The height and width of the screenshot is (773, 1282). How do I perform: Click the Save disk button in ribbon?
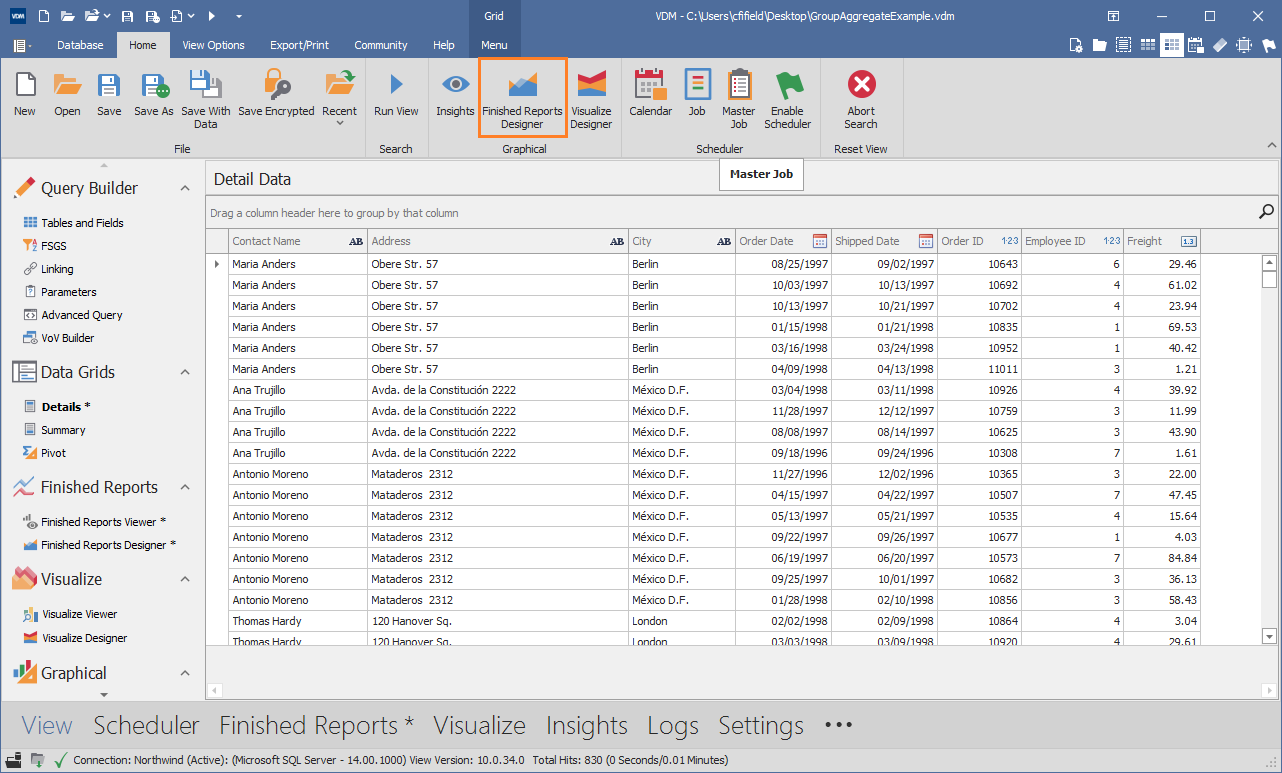[x=109, y=95]
